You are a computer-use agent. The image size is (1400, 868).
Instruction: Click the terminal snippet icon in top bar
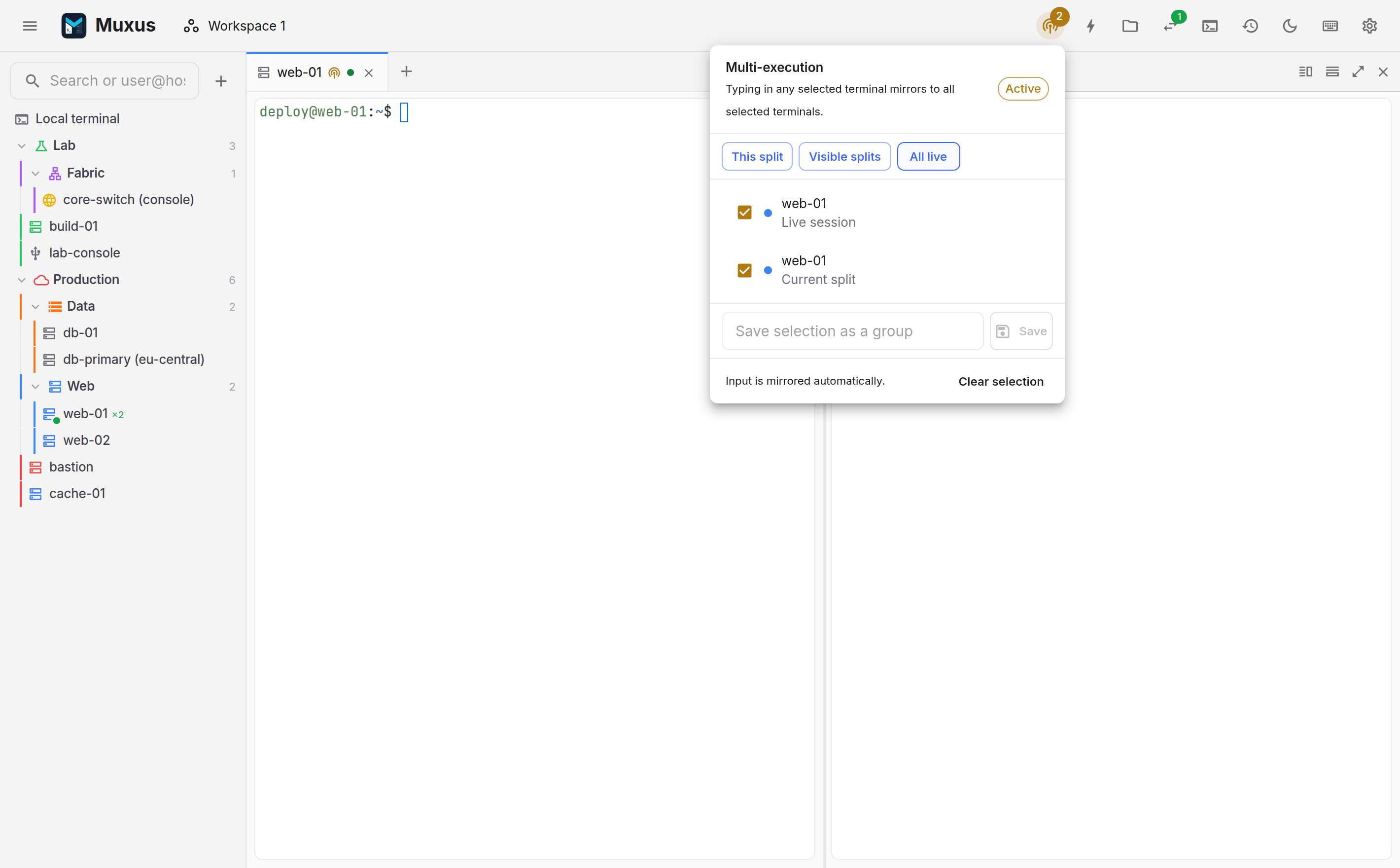click(x=1210, y=26)
